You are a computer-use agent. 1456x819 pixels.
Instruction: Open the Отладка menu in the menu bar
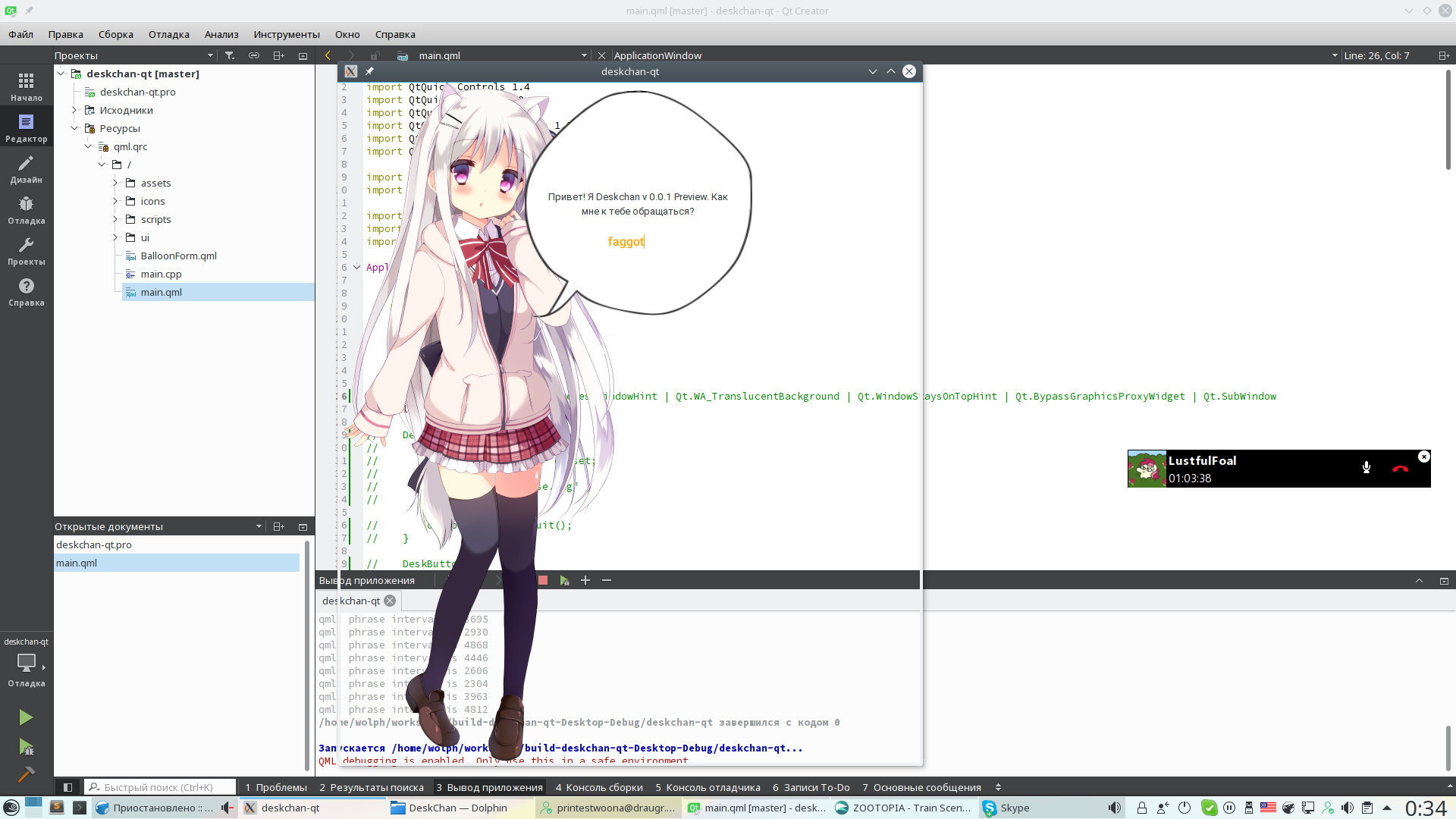(x=169, y=34)
